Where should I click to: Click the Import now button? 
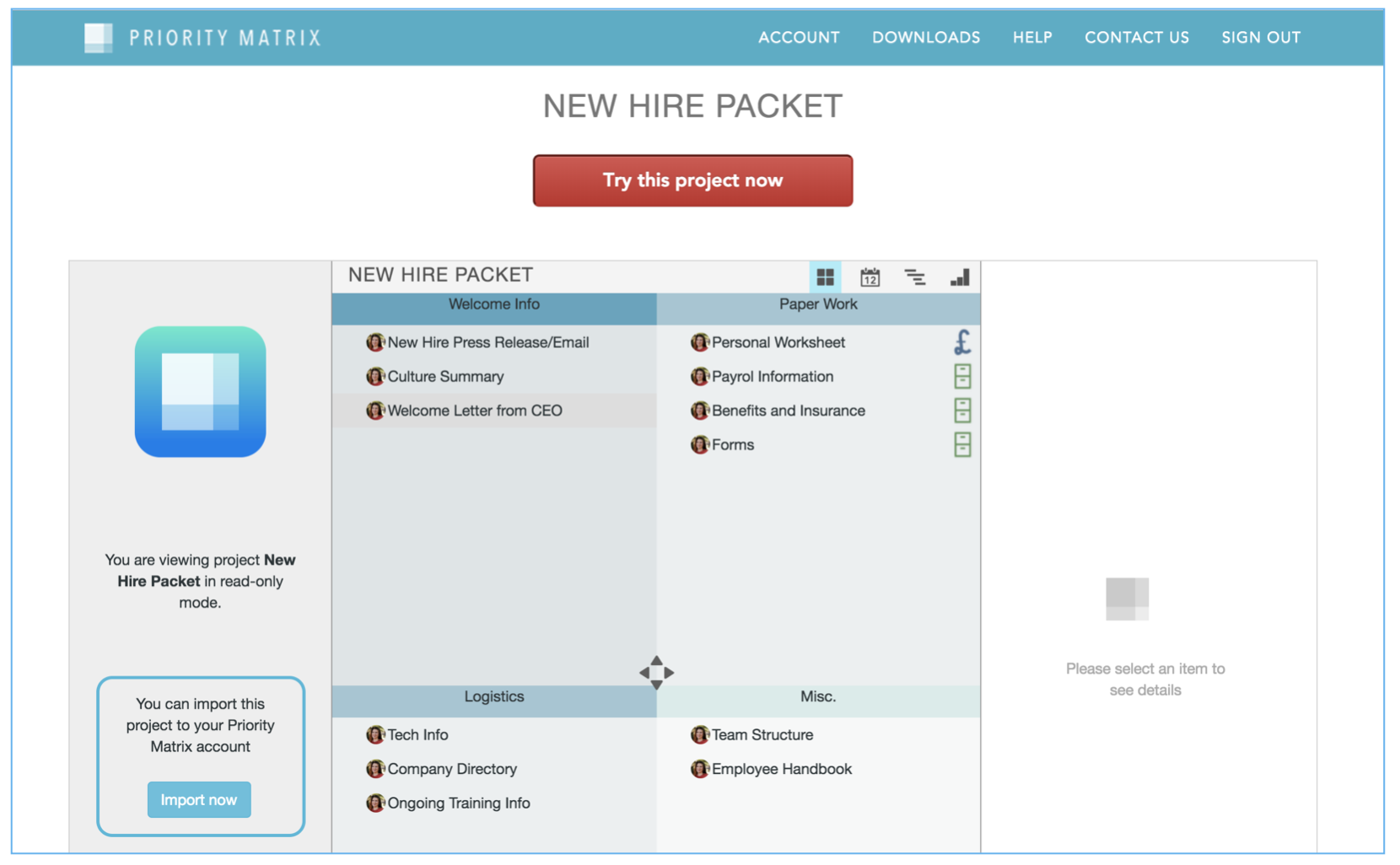(199, 799)
